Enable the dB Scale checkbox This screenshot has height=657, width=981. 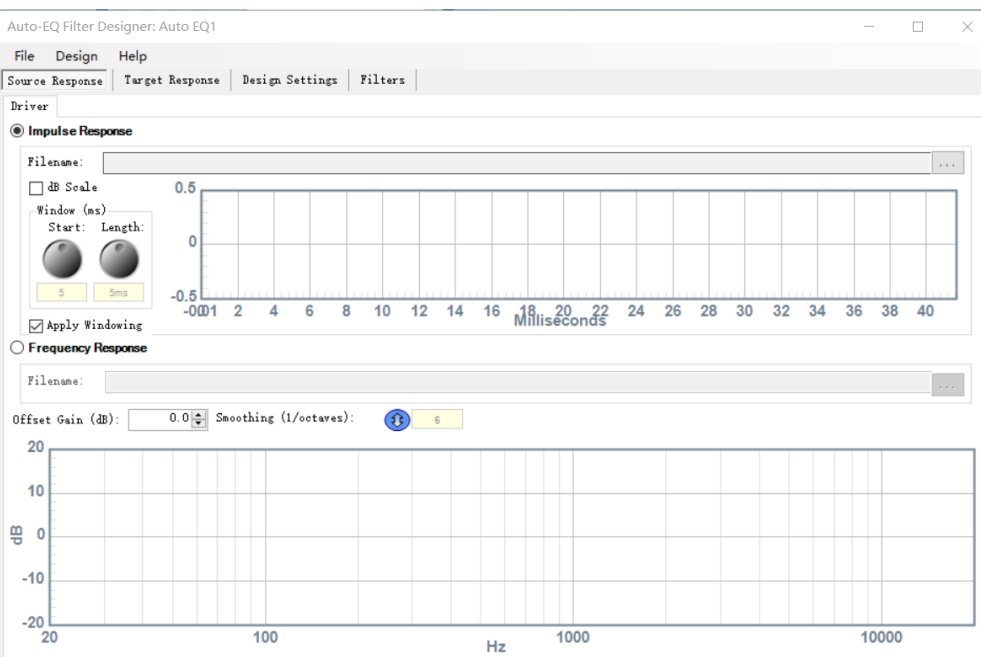pyautogui.click(x=36, y=188)
